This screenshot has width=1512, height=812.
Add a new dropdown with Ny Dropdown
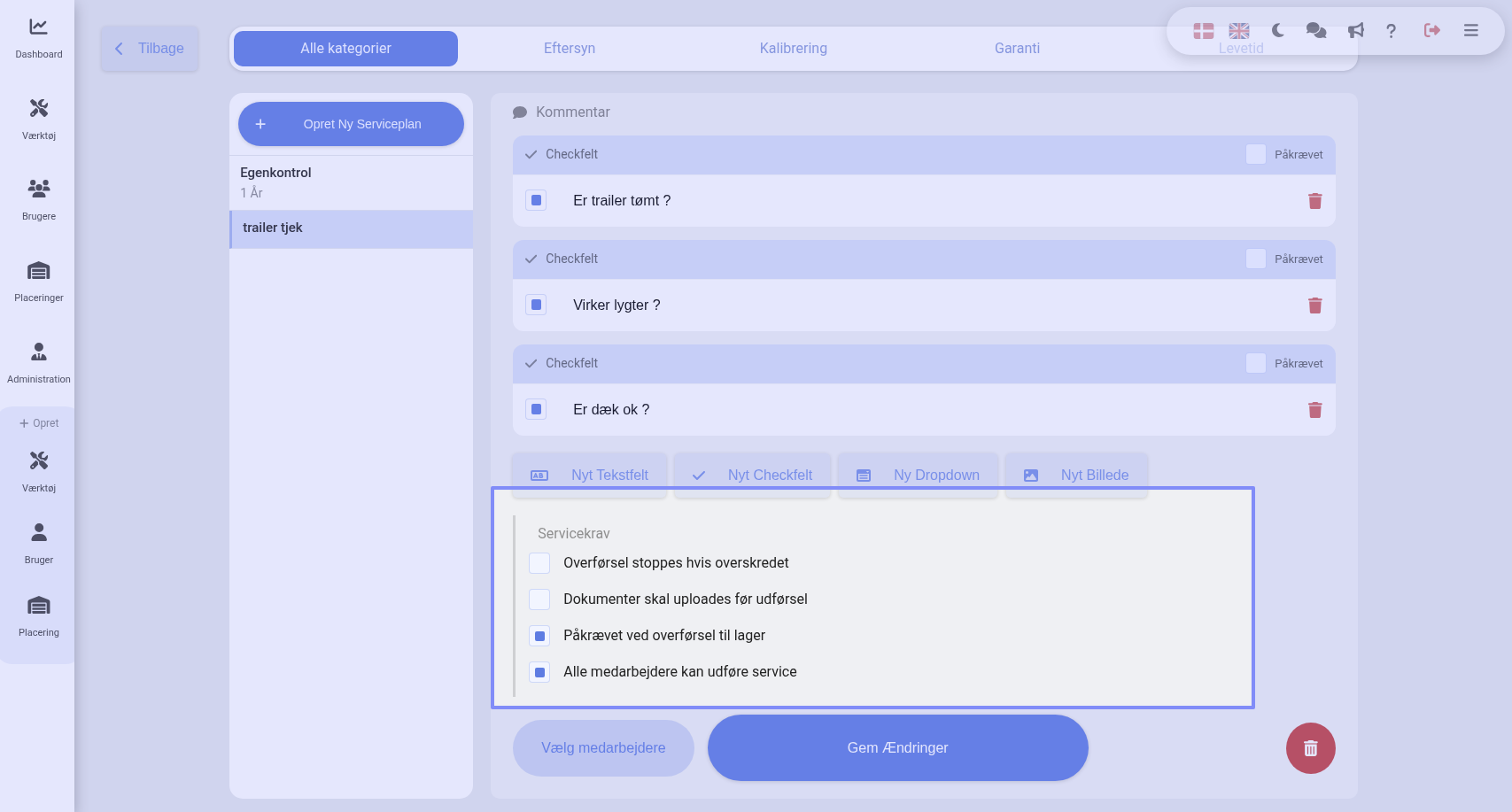(x=919, y=476)
